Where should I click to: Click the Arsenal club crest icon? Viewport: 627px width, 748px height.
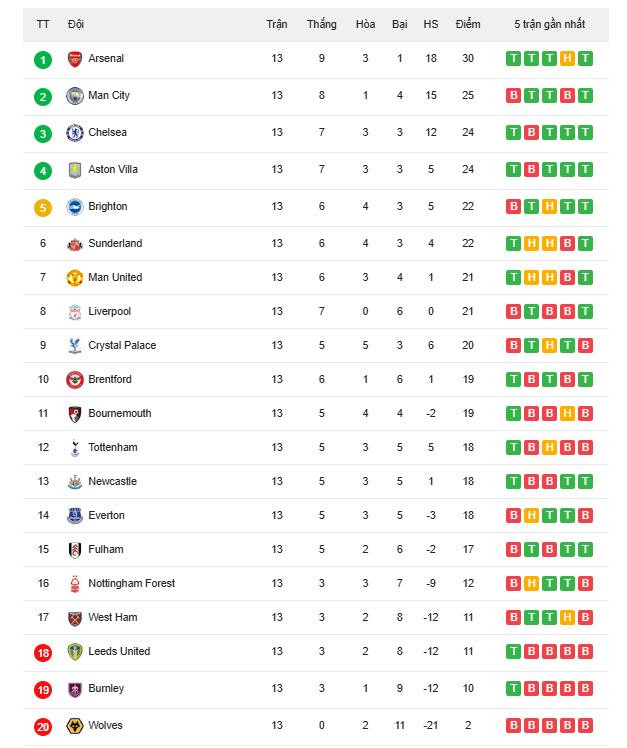coord(74,59)
